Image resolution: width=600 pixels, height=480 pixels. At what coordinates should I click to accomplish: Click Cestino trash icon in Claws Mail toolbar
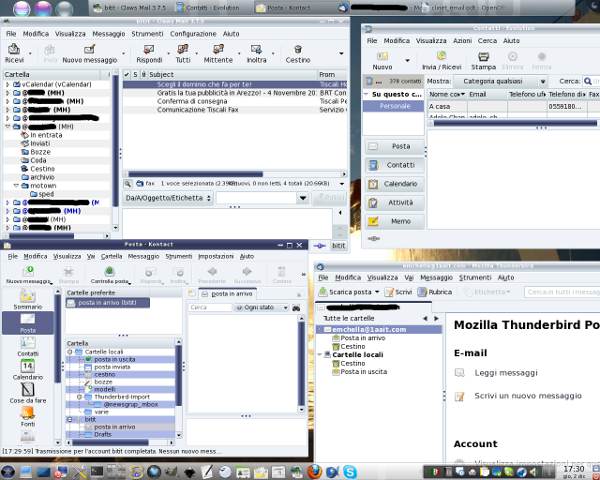tap(298, 49)
